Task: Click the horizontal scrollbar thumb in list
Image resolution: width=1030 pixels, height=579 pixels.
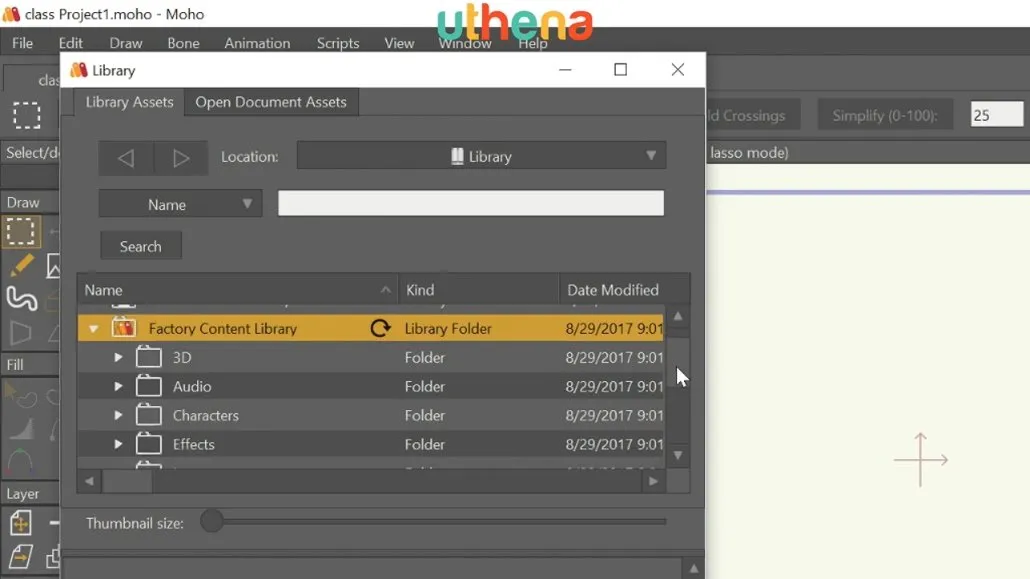Action: (127, 481)
